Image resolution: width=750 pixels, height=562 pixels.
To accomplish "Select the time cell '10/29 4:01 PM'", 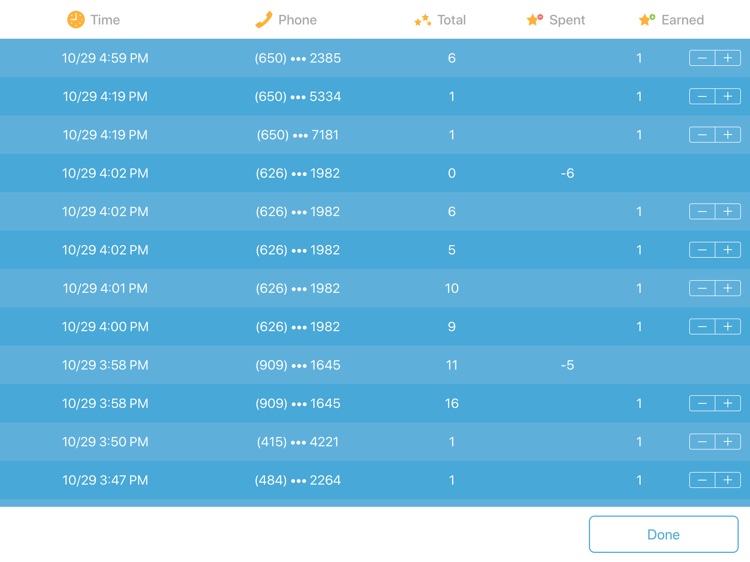I will [x=105, y=288].
